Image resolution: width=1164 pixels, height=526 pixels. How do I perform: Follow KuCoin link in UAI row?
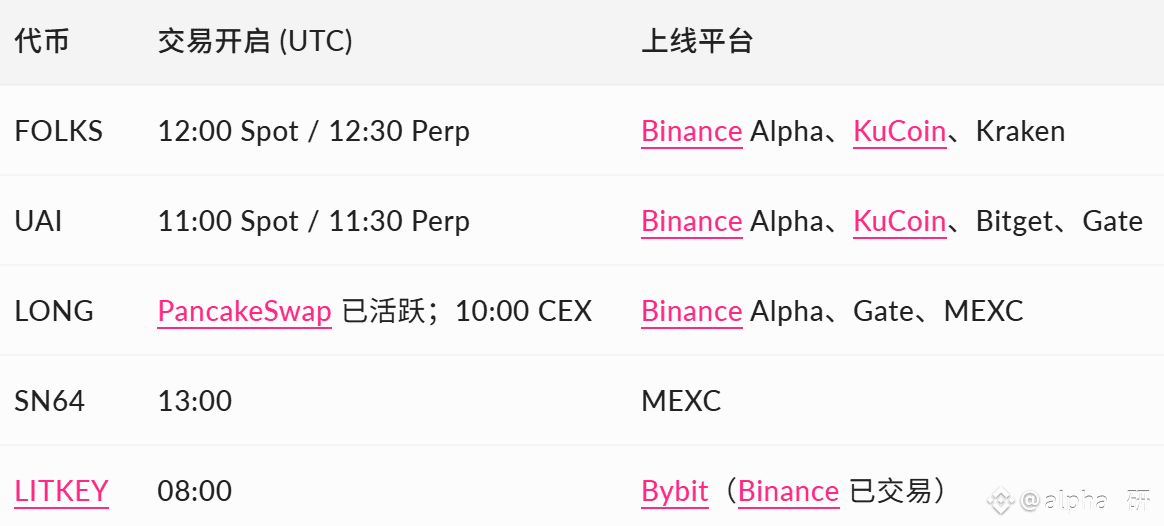[x=899, y=221]
